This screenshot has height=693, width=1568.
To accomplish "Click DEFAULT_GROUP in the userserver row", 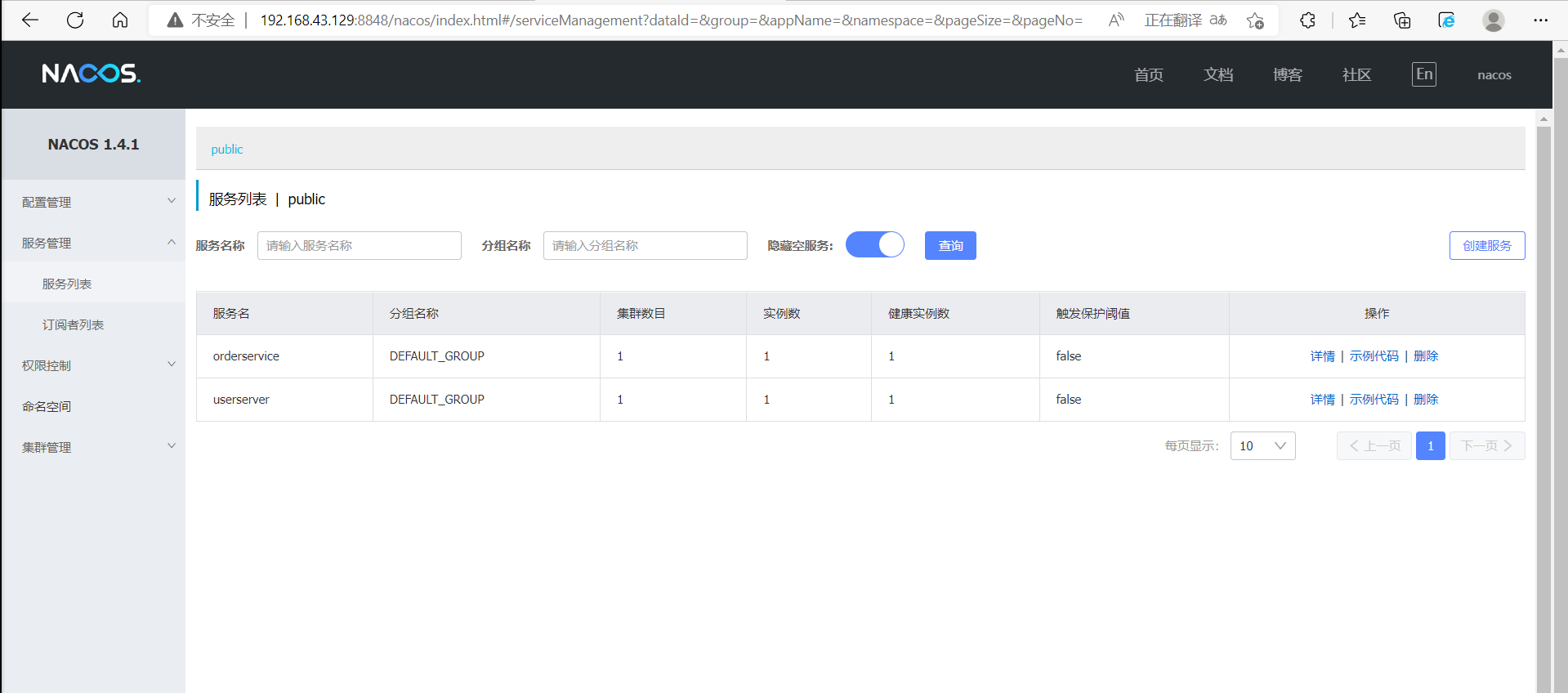I will pyautogui.click(x=437, y=400).
